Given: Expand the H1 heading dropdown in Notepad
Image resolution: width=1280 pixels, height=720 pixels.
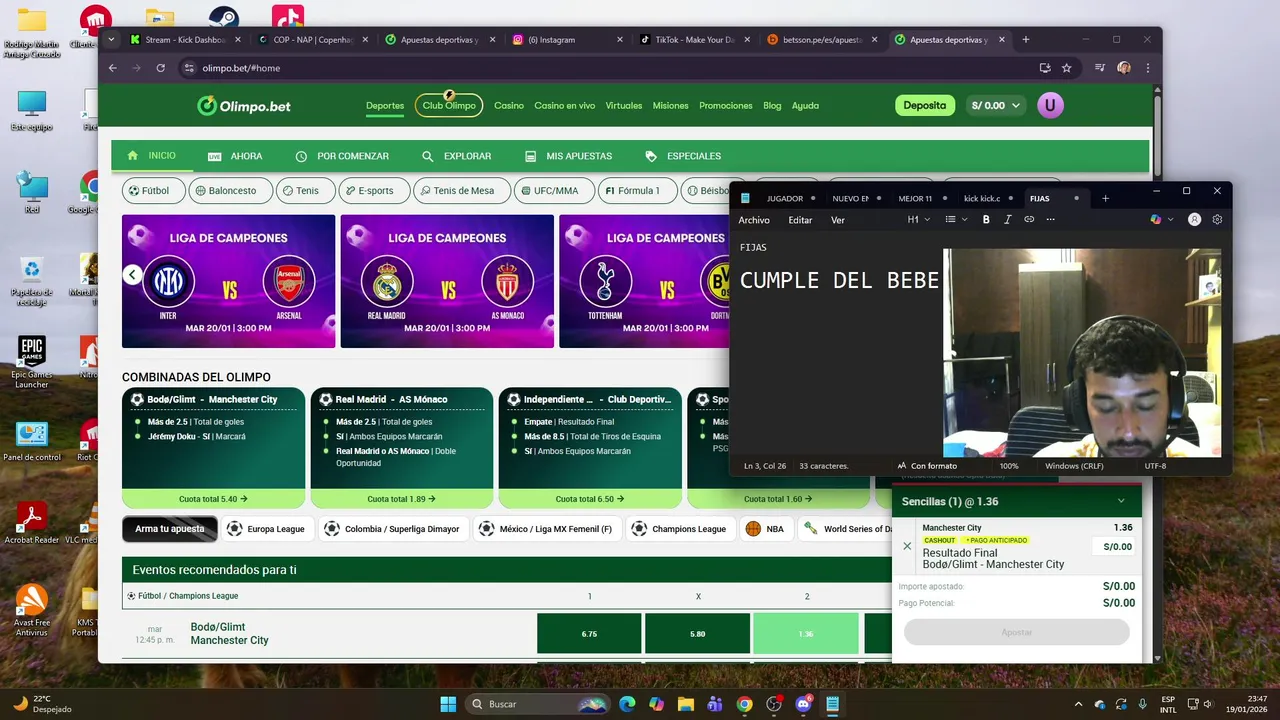Looking at the screenshot, I should click(919, 220).
